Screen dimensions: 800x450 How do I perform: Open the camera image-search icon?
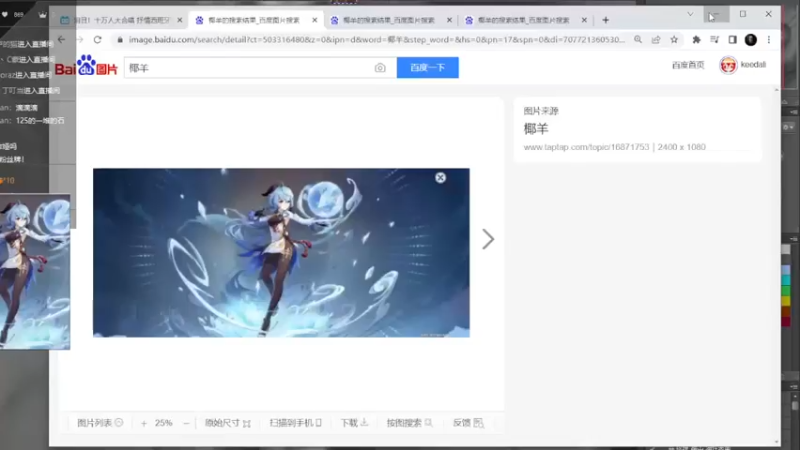380,68
